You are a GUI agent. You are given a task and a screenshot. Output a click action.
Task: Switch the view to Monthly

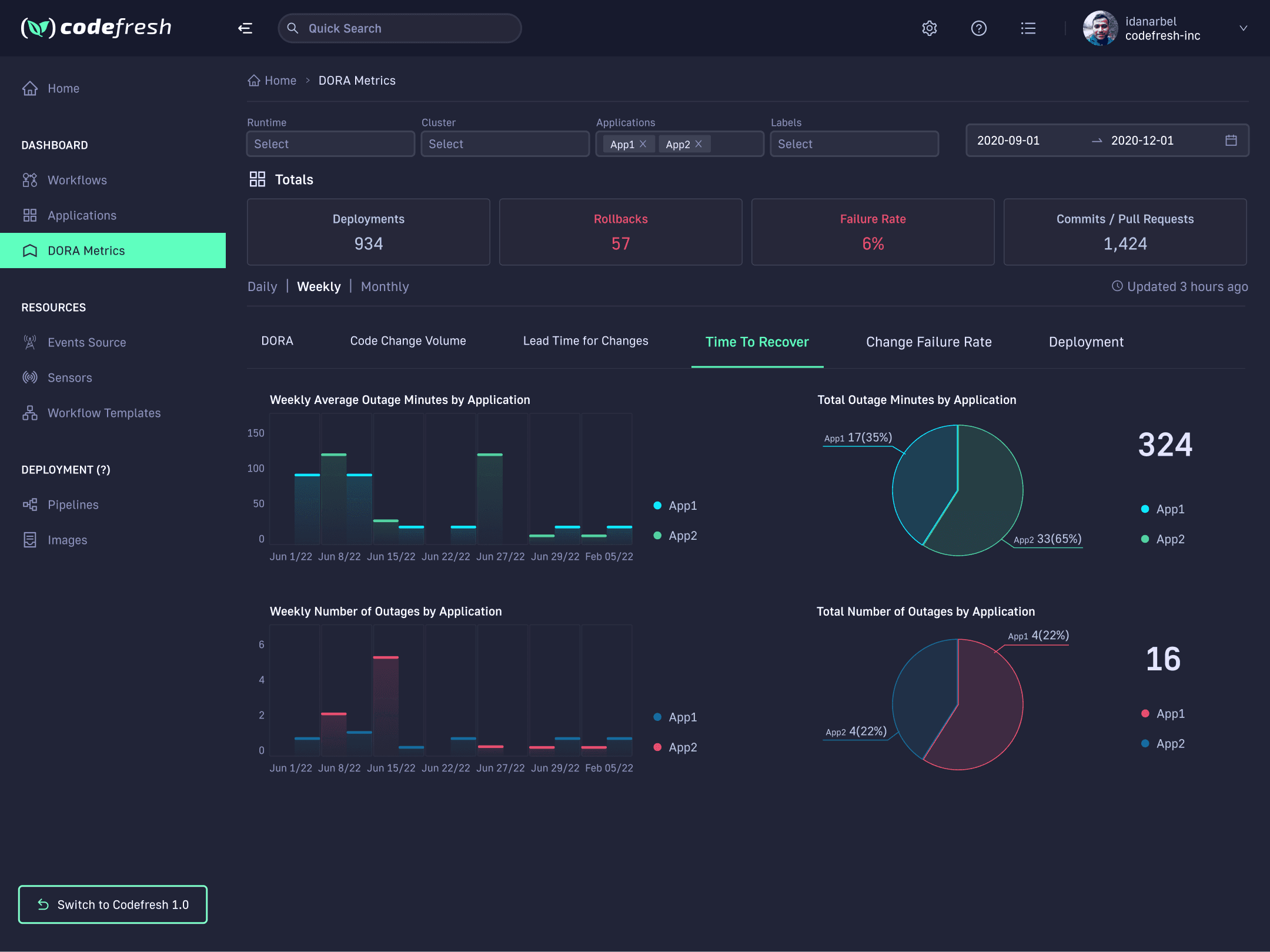pos(385,286)
